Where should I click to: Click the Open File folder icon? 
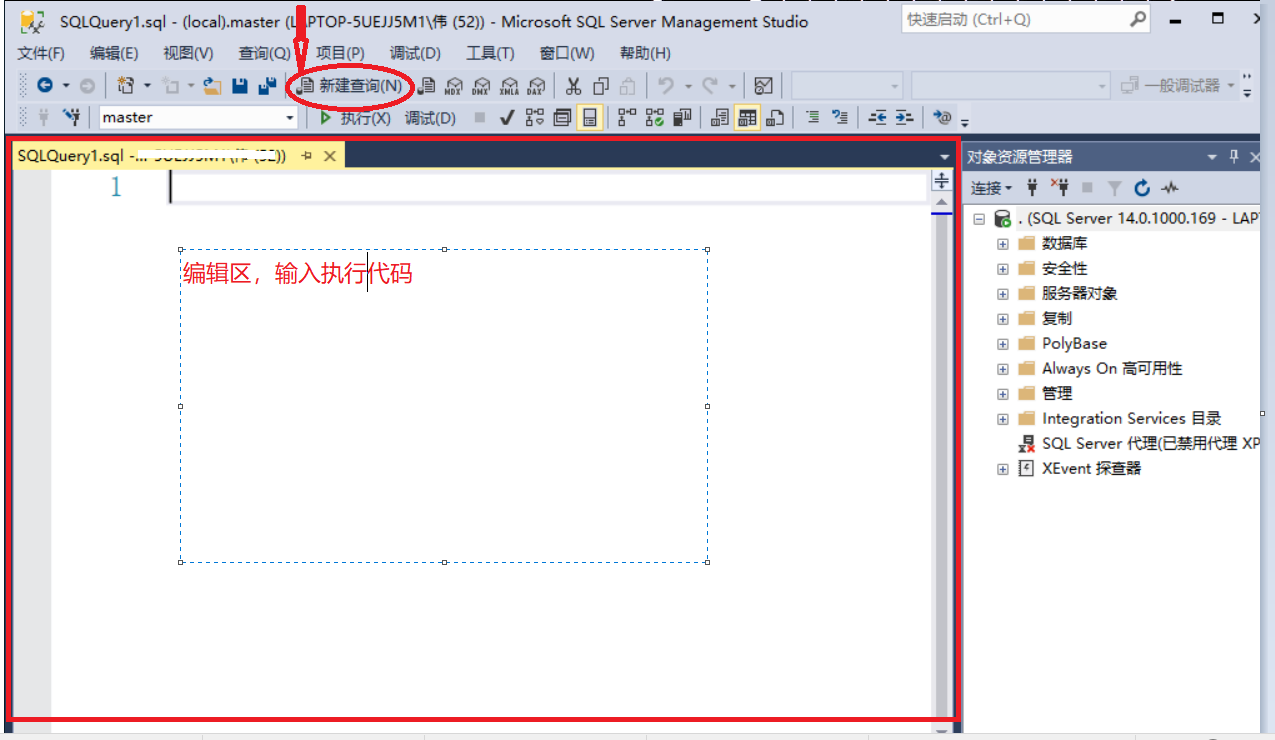[x=212, y=86]
